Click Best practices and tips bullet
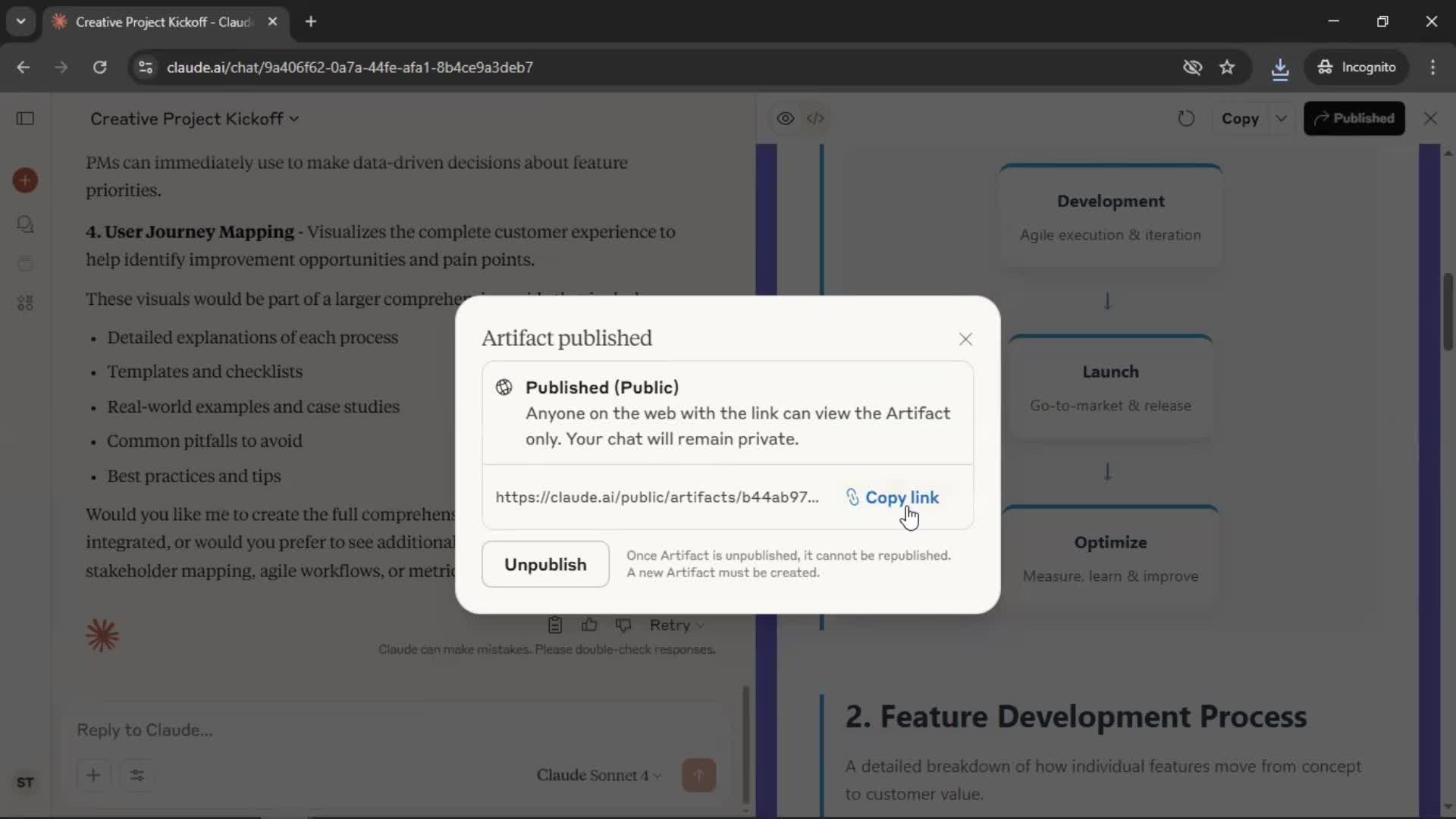Viewport: 1456px width, 819px height. pos(194,476)
